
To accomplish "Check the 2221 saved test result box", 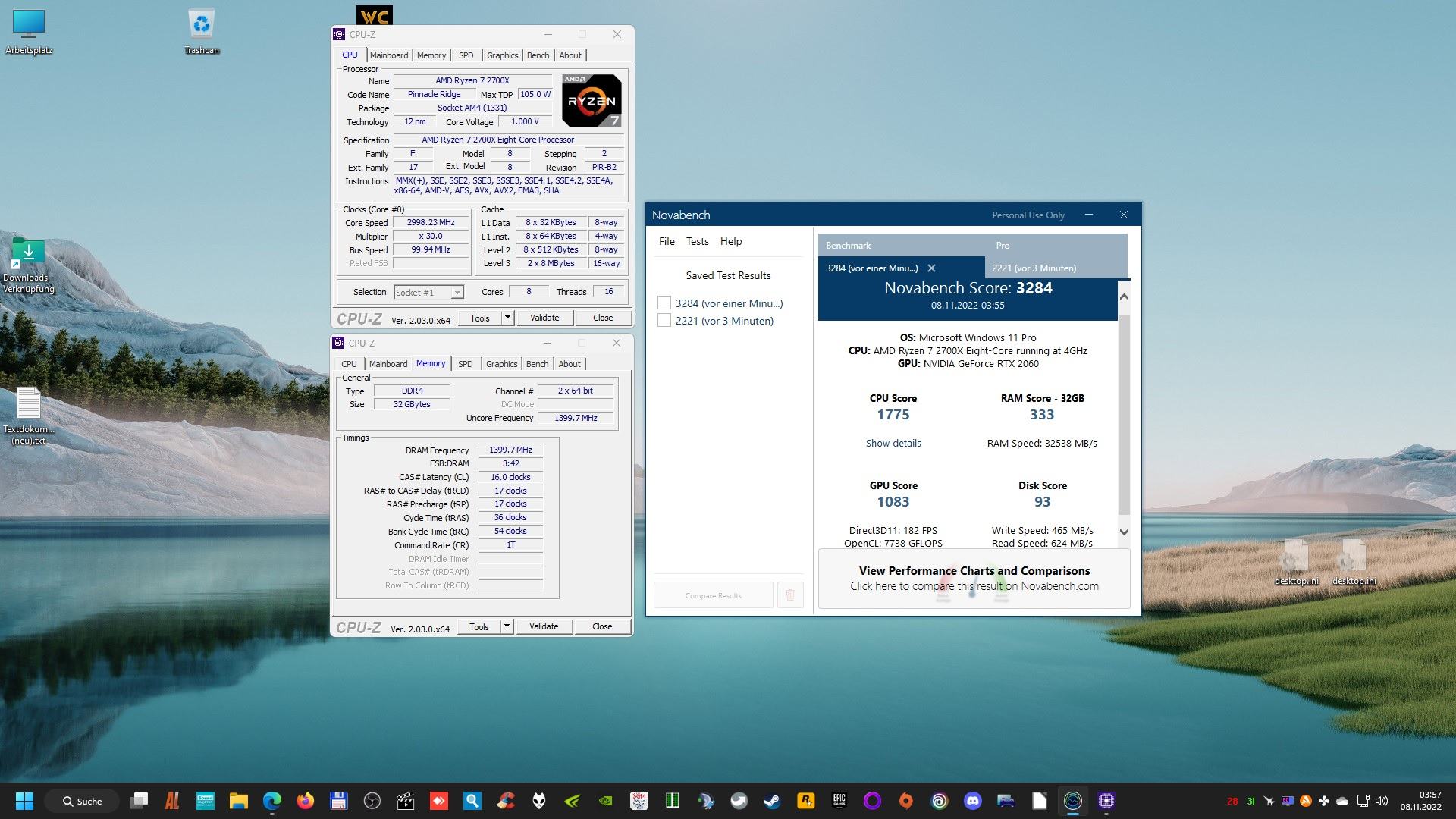I will (664, 321).
